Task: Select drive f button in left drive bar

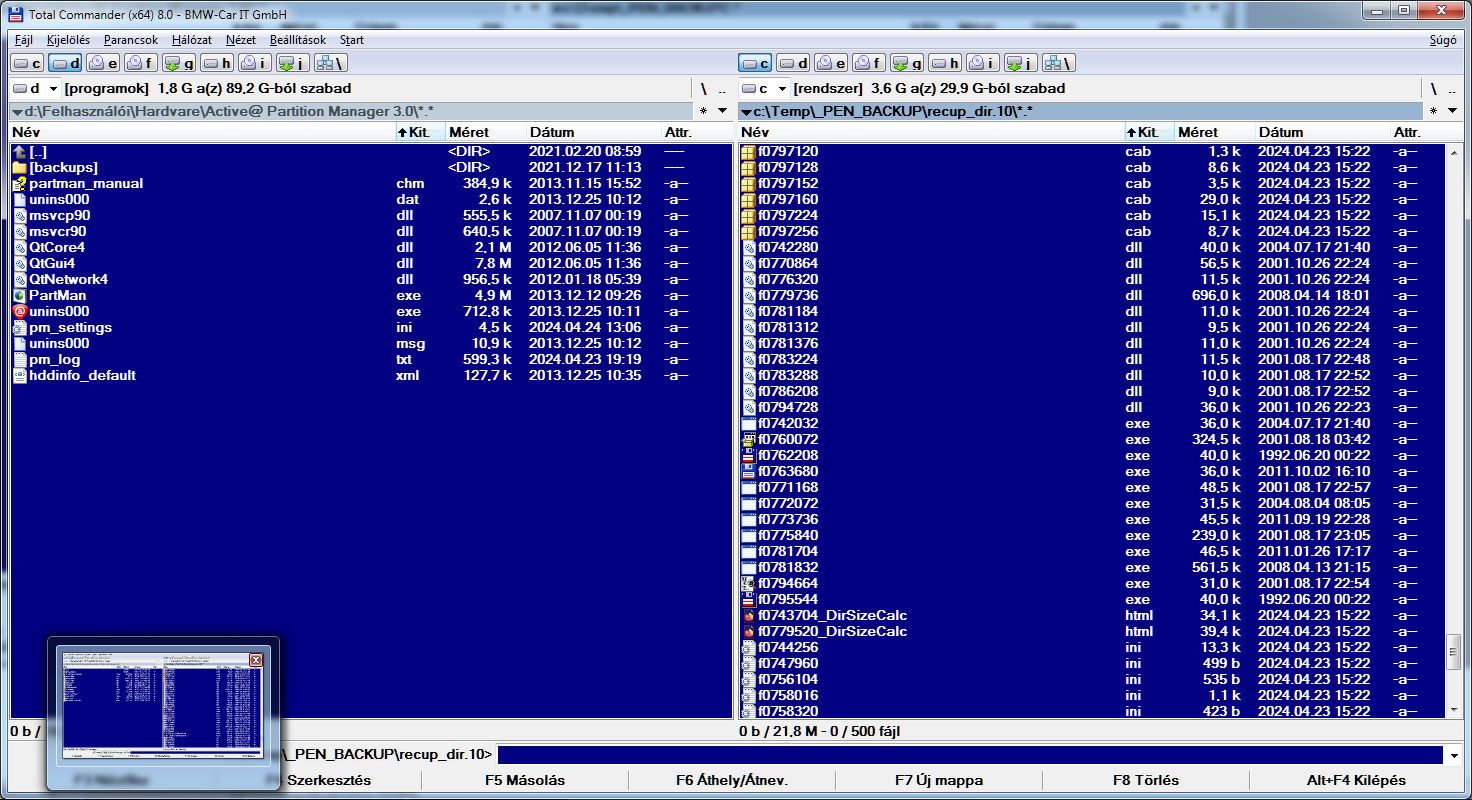Action: click(x=141, y=63)
